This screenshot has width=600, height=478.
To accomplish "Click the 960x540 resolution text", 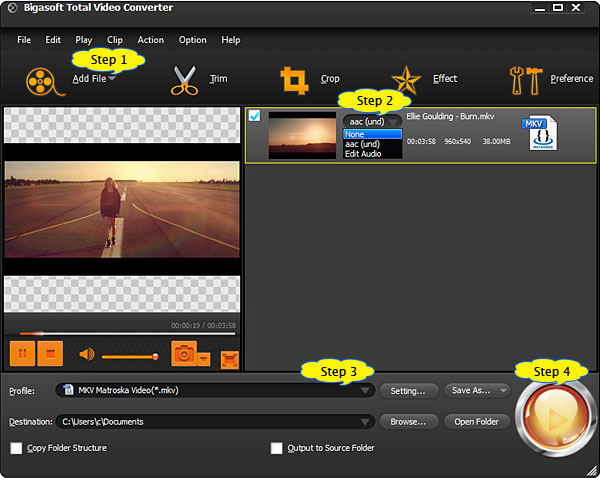I will (458, 141).
